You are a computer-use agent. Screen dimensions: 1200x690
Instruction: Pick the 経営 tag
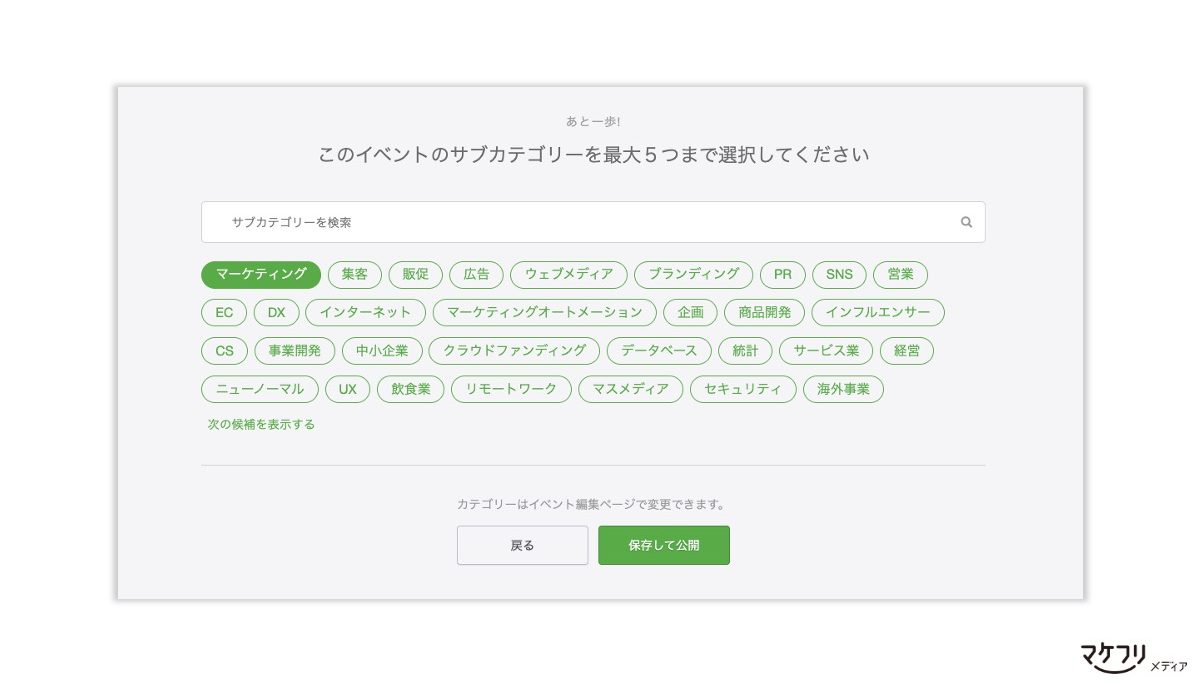[907, 351]
